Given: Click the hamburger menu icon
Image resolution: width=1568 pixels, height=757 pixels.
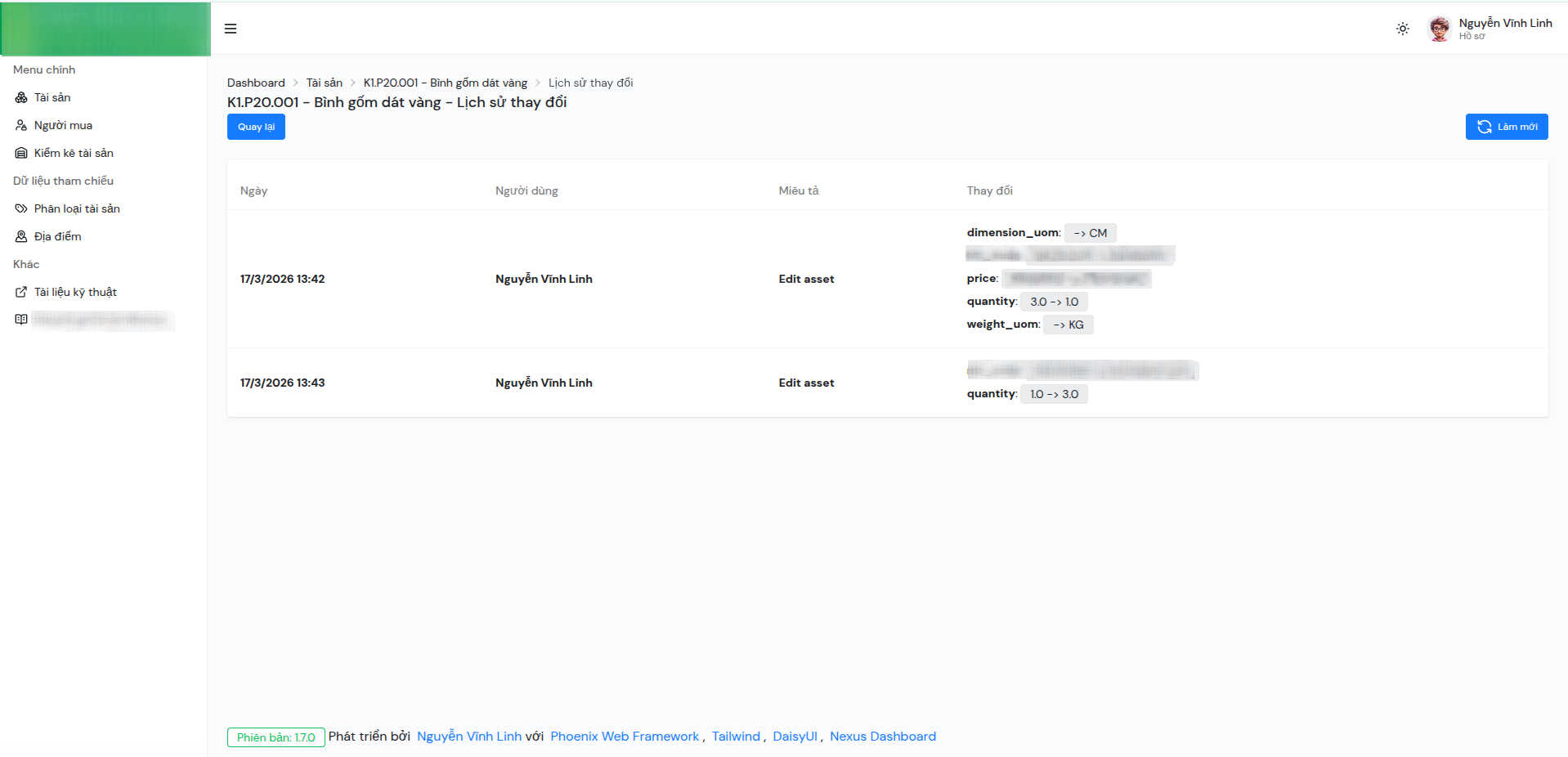Looking at the screenshot, I should point(231,29).
